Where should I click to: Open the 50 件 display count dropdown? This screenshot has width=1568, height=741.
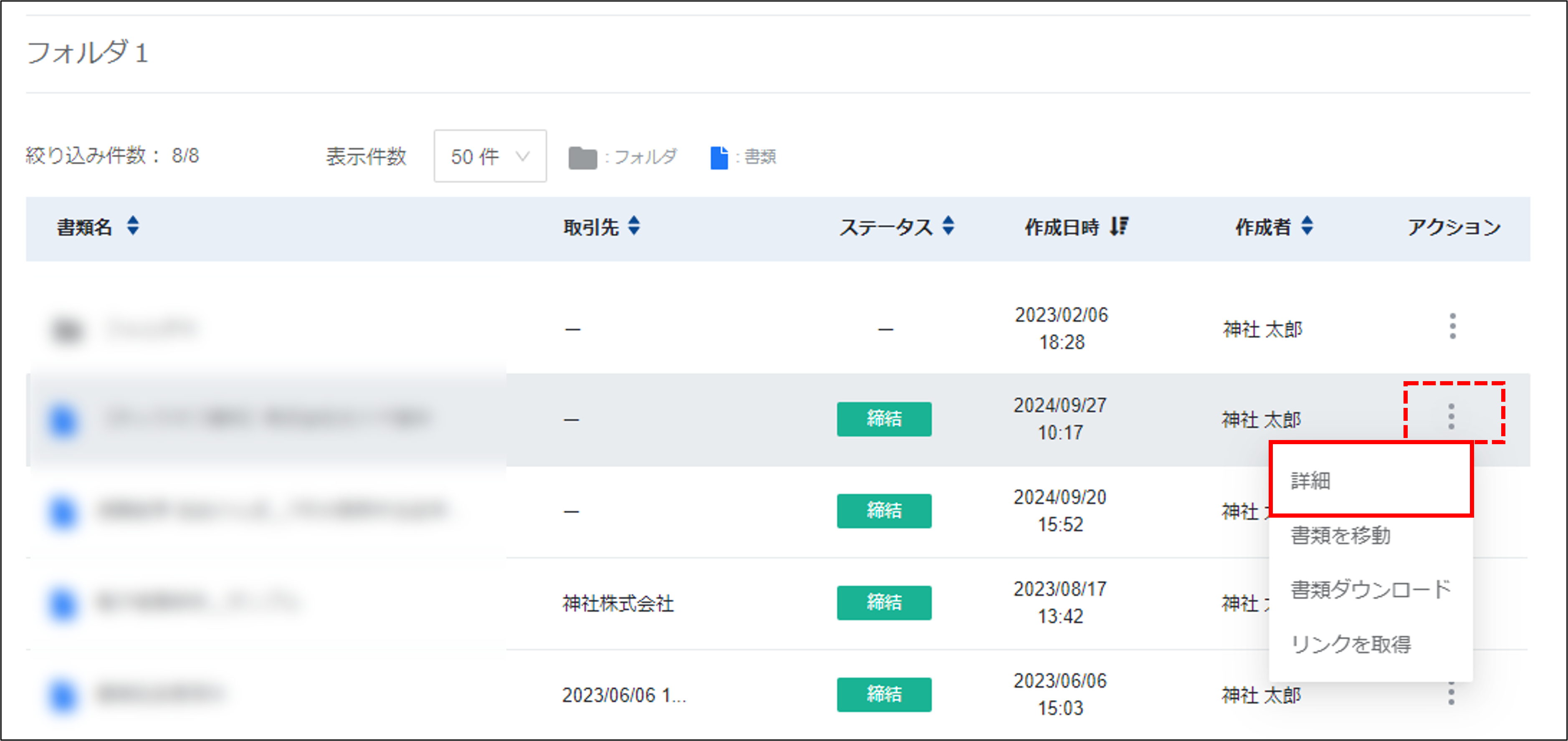tap(490, 156)
